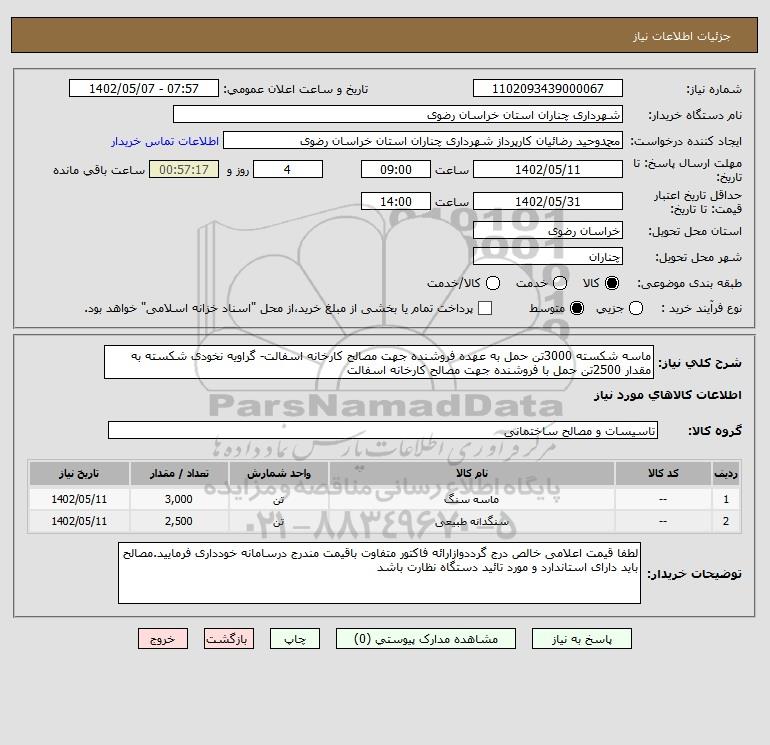This screenshot has width=770, height=745.
Task: Open the اطلاعات تماس خریدار link
Action: (165, 141)
